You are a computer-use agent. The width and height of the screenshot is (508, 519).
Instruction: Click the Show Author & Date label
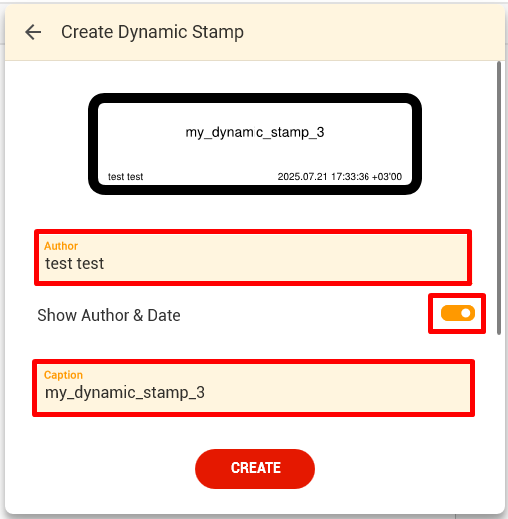tap(109, 315)
